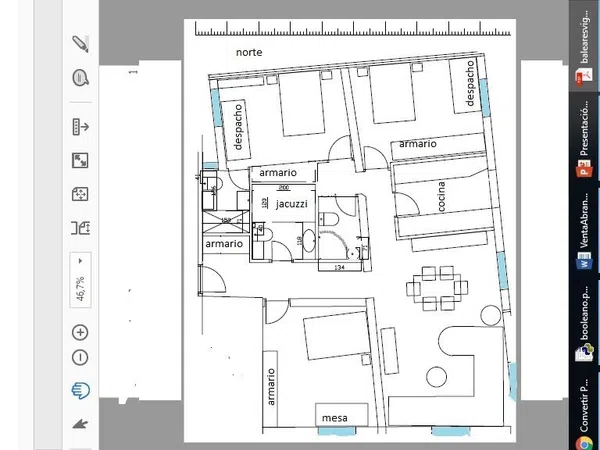Click 'armario' label above the jacuzzi
600x450 pixels.
click(x=278, y=173)
